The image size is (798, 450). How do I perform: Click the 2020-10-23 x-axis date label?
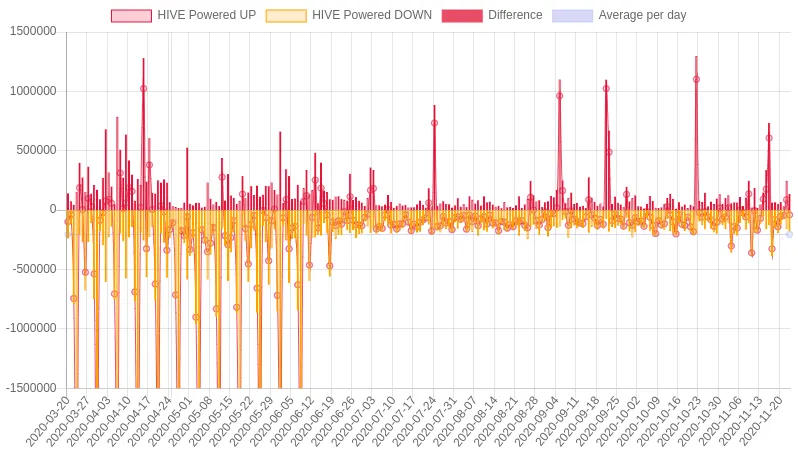[x=678, y=421]
